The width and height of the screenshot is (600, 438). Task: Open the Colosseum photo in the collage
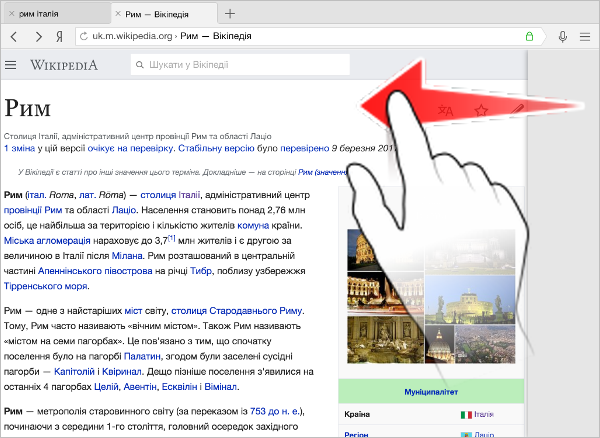[x=362, y=250]
